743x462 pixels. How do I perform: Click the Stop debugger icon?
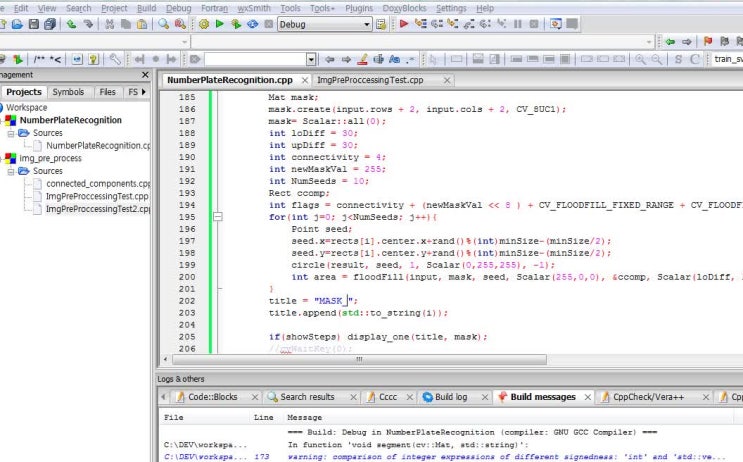534,24
